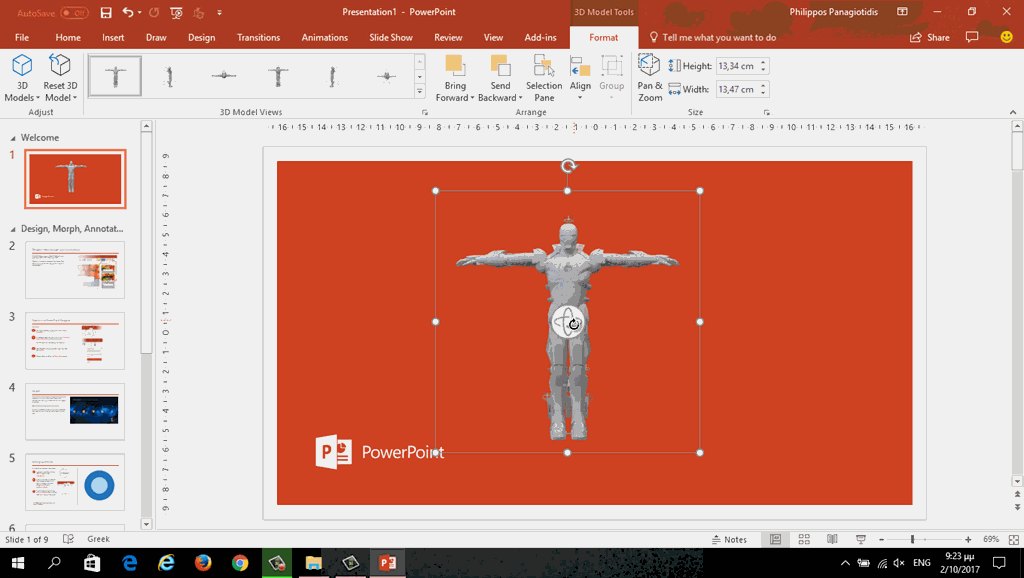The width and height of the screenshot is (1024, 578).
Task: Open the Animations ribbon tab
Action: click(324, 37)
